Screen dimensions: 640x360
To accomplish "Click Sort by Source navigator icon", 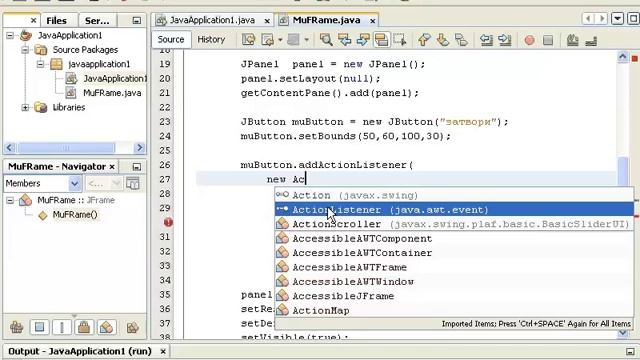I will [x=133, y=327].
